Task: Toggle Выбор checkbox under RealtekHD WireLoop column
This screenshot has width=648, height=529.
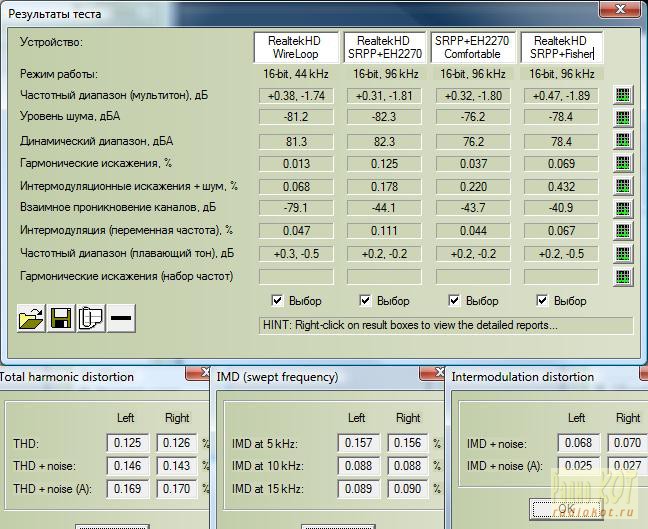Action: 277,300
